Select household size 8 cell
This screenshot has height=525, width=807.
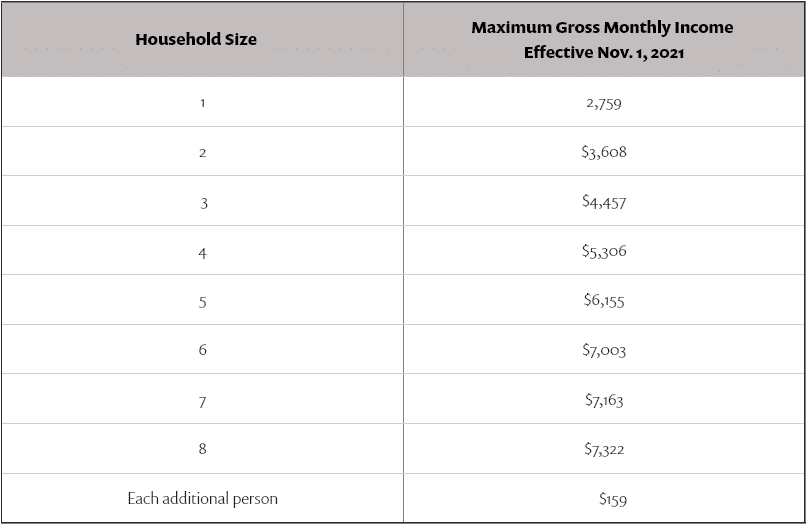pyautogui.click(x=202, y=450)
